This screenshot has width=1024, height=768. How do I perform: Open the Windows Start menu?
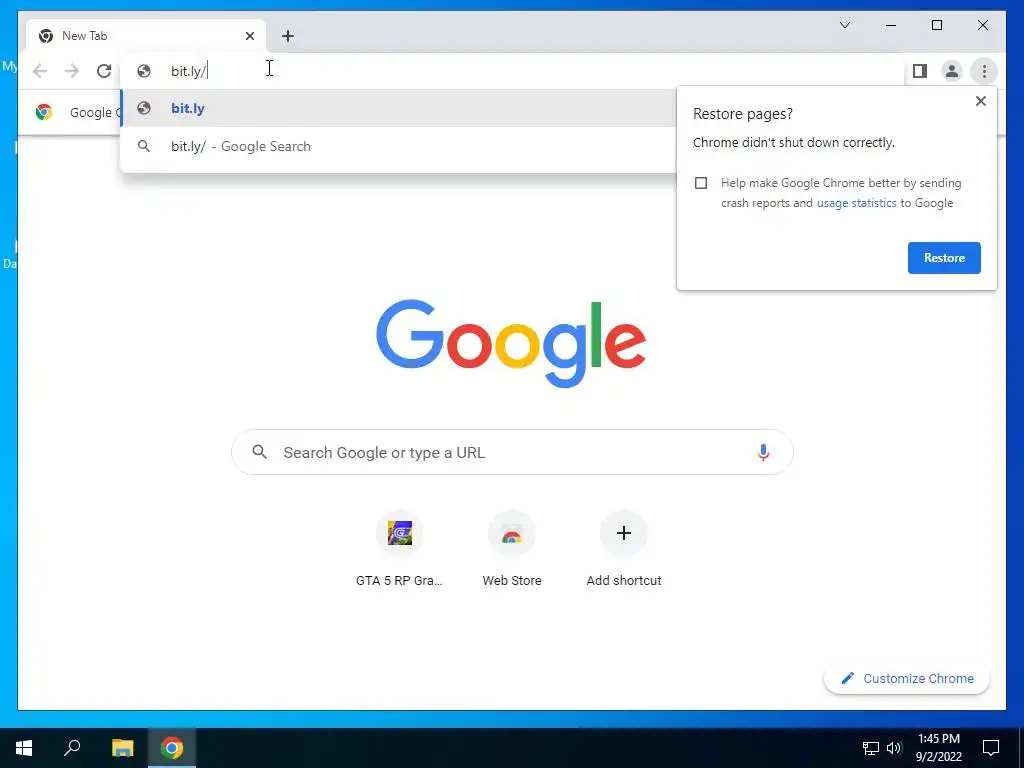[x=24, y=748]
